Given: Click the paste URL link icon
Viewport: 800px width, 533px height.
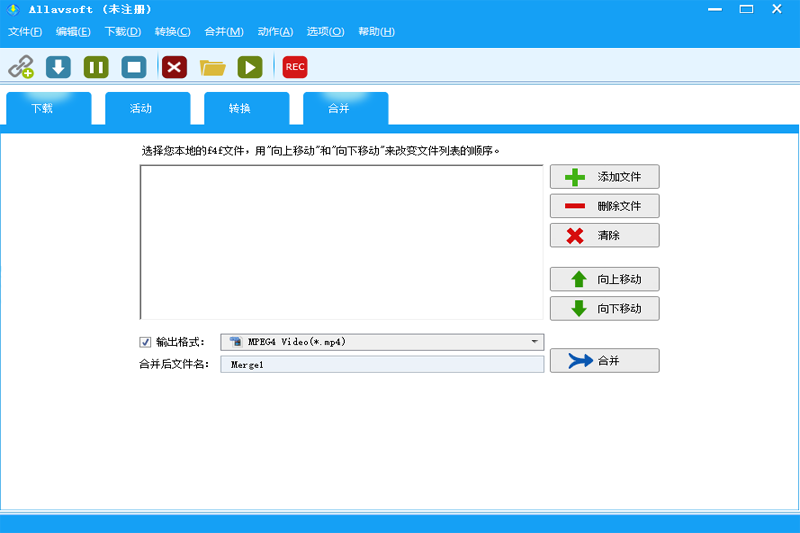Looking at the screenshot, I should (21, 67).
